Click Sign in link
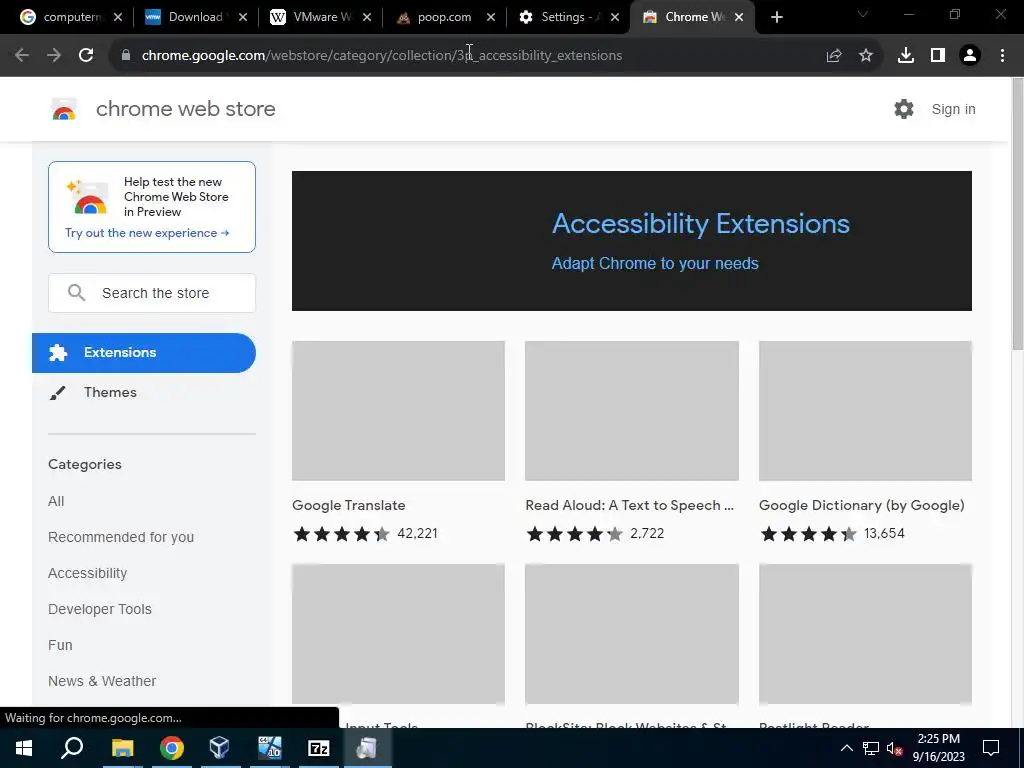Viewport: 1024px width, 768px height. [953, 109]
